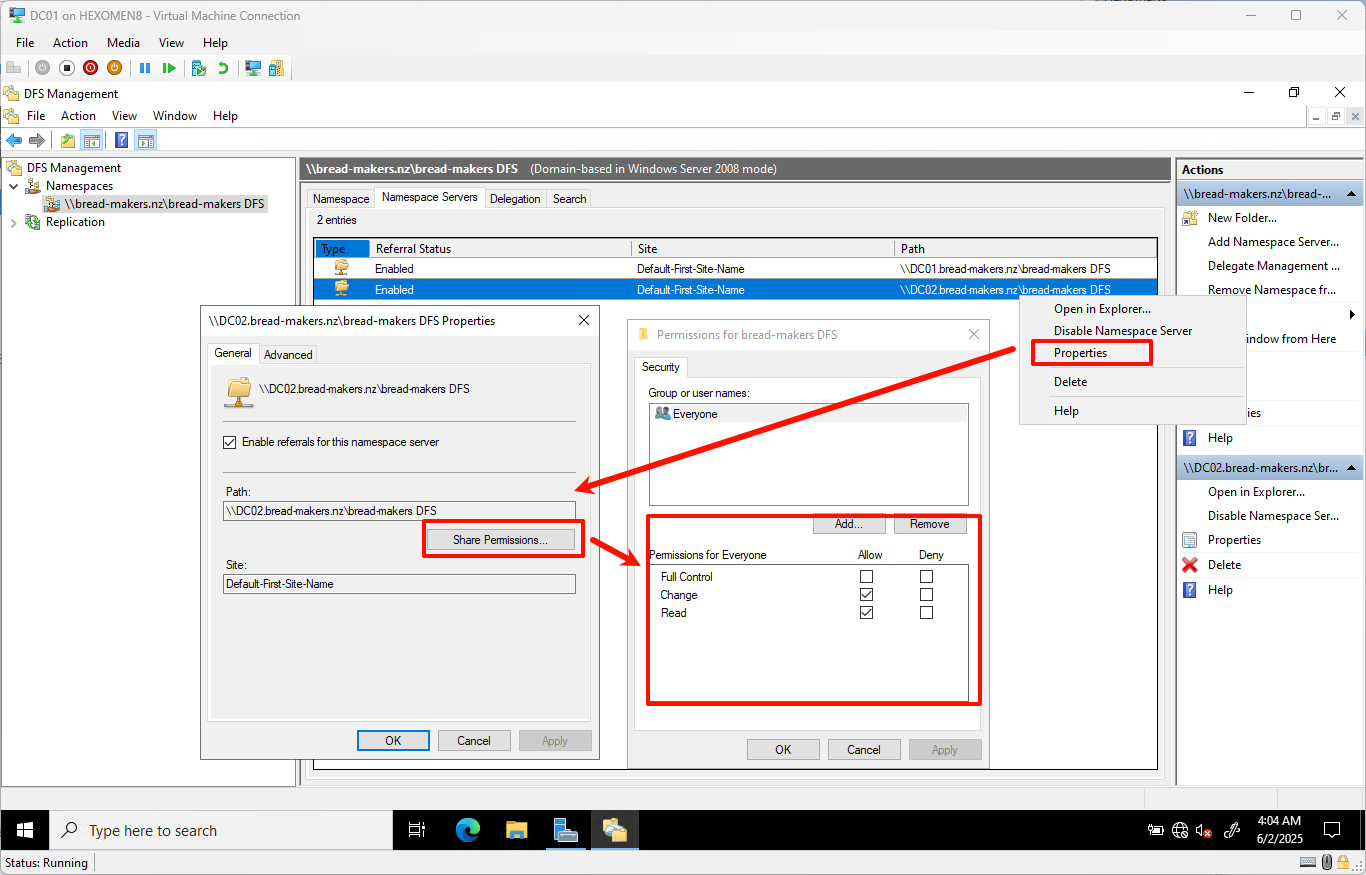Toggle the console tree visibility icon

(91, 139)
